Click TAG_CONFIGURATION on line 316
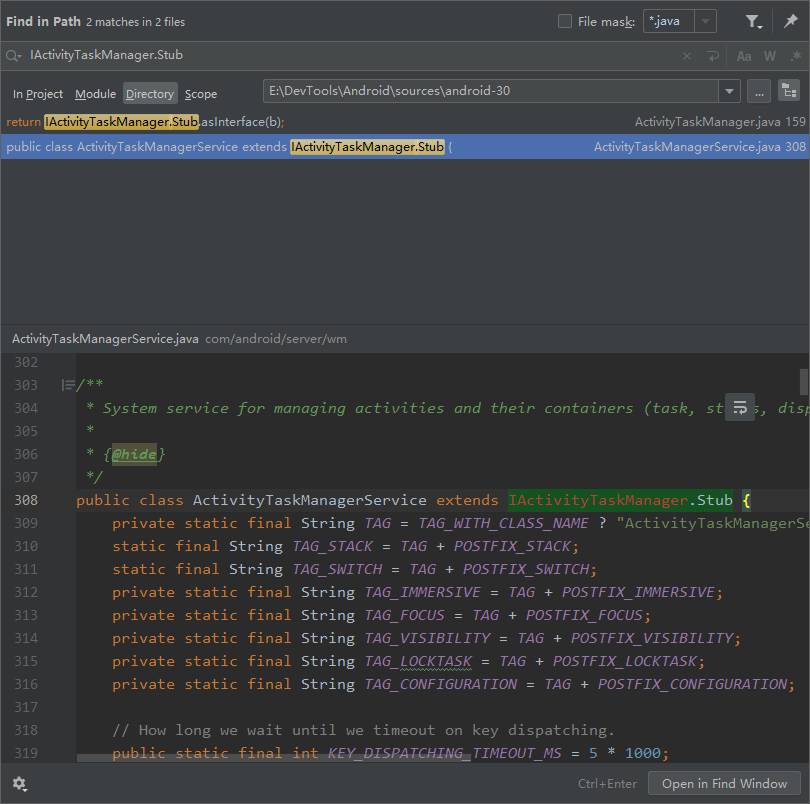Screen dimensions: 810x804 point(441,685)
